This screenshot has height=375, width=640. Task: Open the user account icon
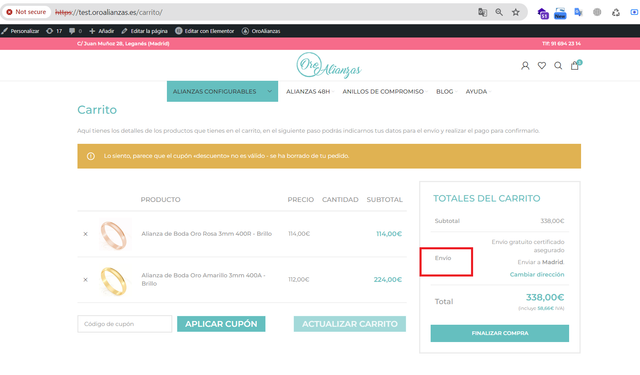tap(525, 65)
